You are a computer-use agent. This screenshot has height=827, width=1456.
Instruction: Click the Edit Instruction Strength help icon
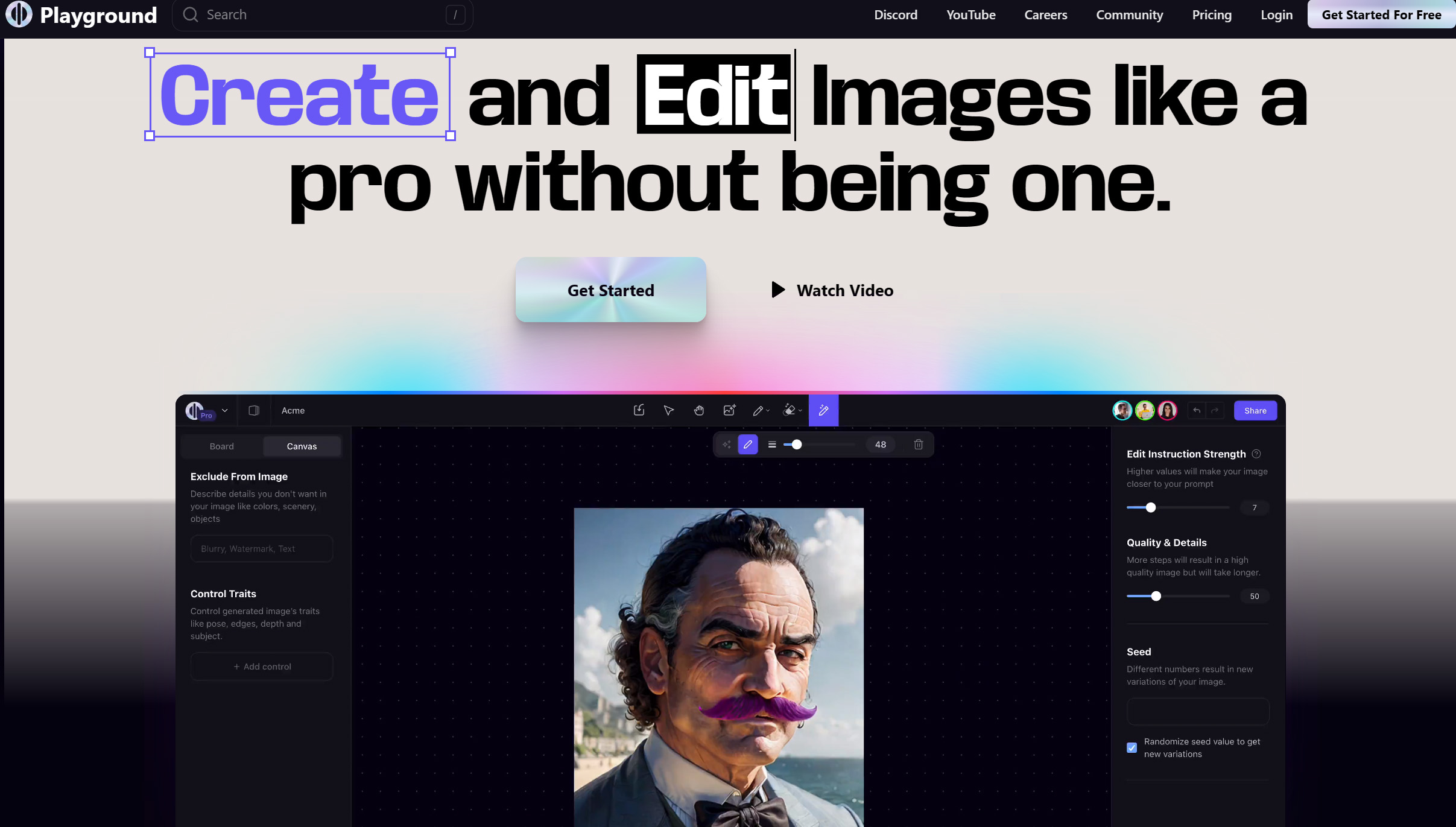tap(1256, 454)
